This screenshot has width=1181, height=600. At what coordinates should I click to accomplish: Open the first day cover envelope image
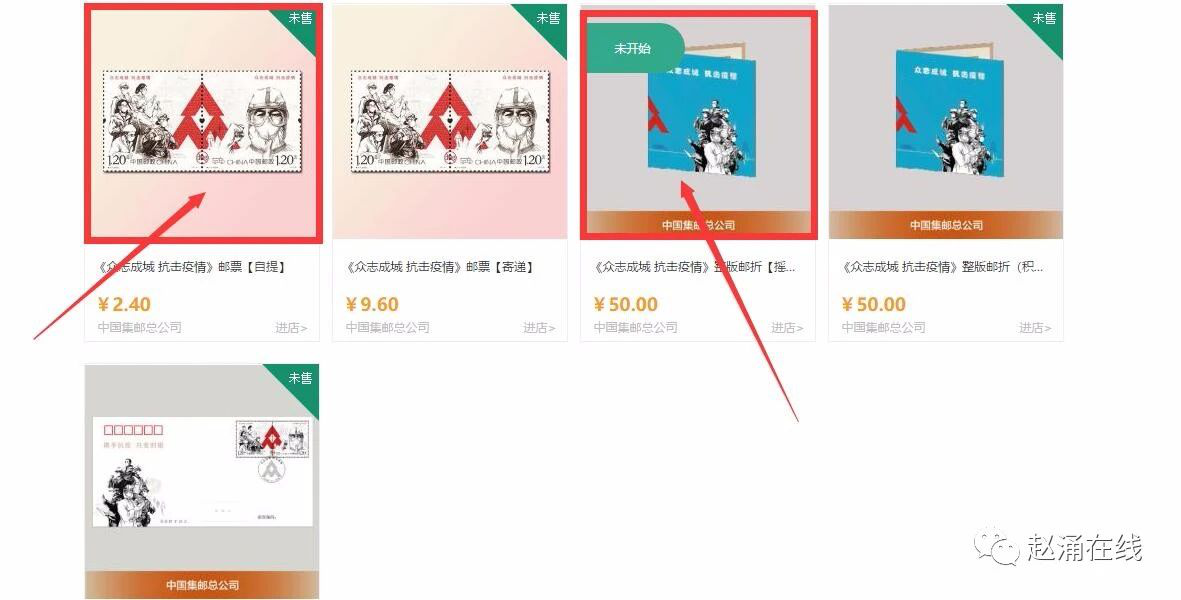click(x=202, y=482)
